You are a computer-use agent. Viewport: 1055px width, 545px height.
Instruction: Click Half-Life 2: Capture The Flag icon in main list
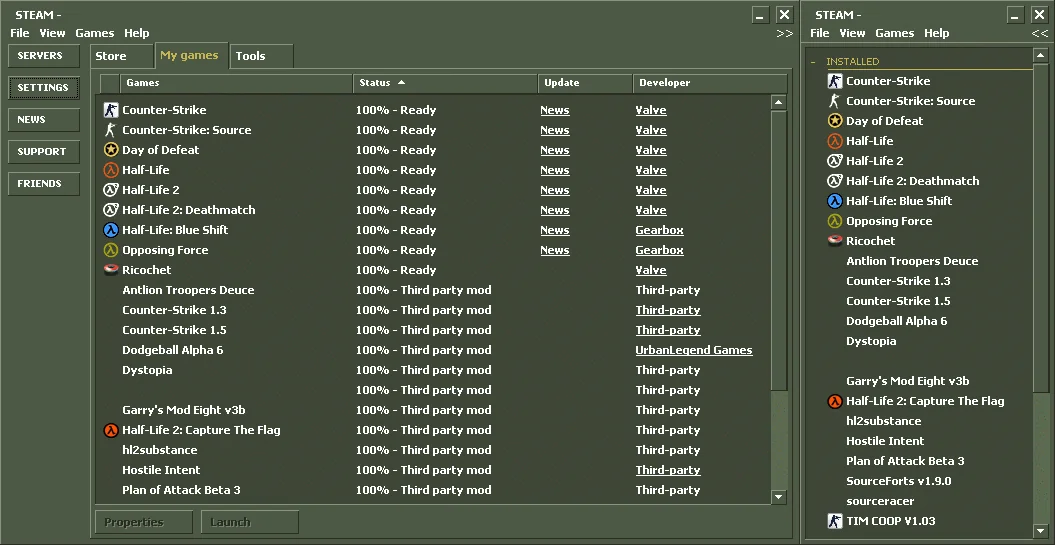coord(111,430)
